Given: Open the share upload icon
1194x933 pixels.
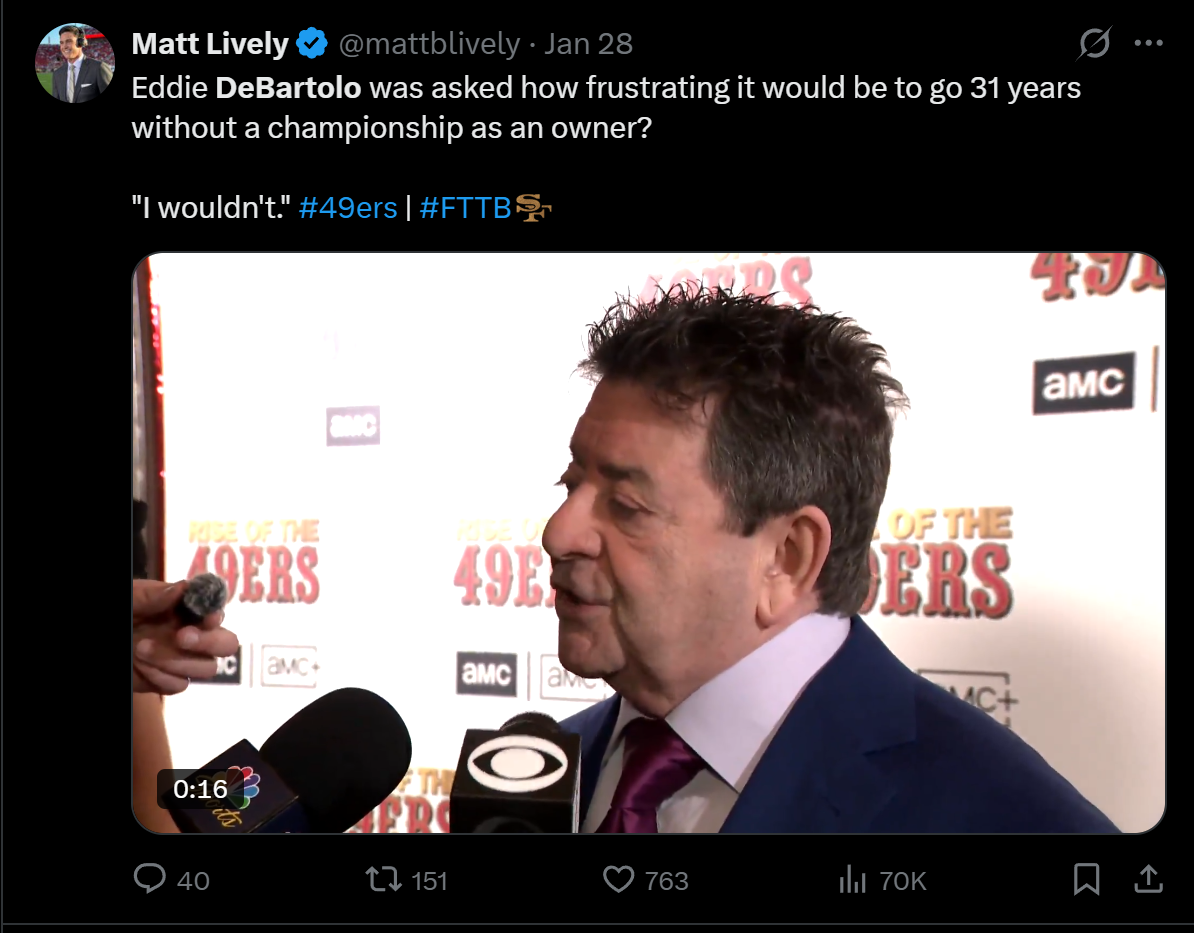Looking at the screenshot, I should coord(1148,878).
